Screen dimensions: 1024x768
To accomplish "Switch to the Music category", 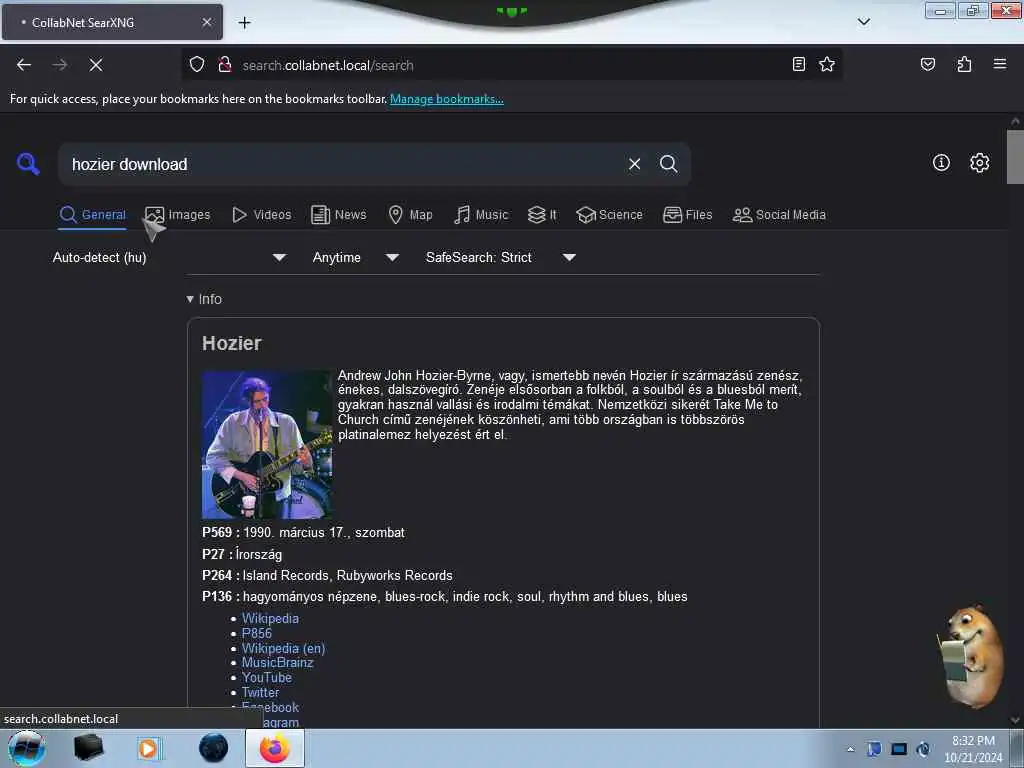I will [x=481, y=215].
